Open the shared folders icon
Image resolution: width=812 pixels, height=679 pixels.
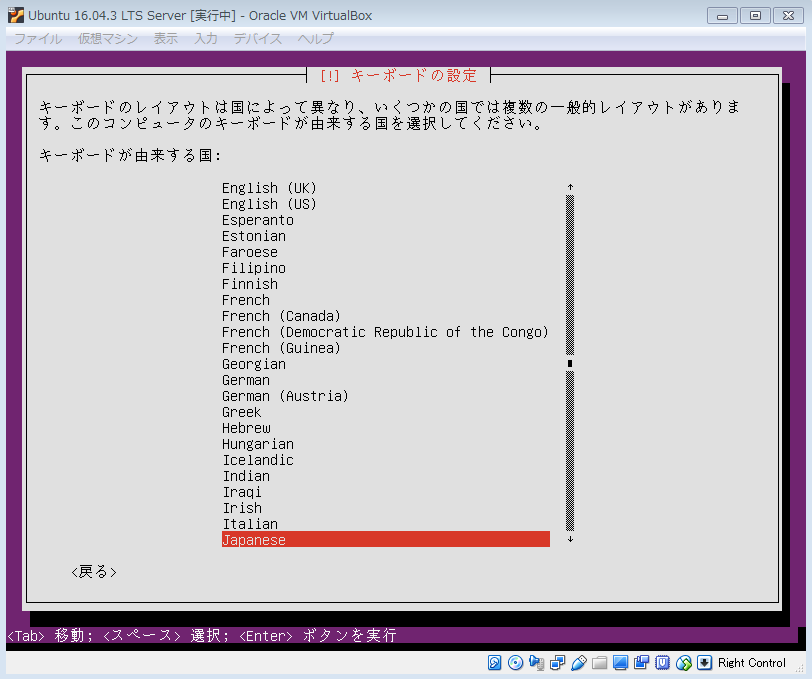point(600,663)
